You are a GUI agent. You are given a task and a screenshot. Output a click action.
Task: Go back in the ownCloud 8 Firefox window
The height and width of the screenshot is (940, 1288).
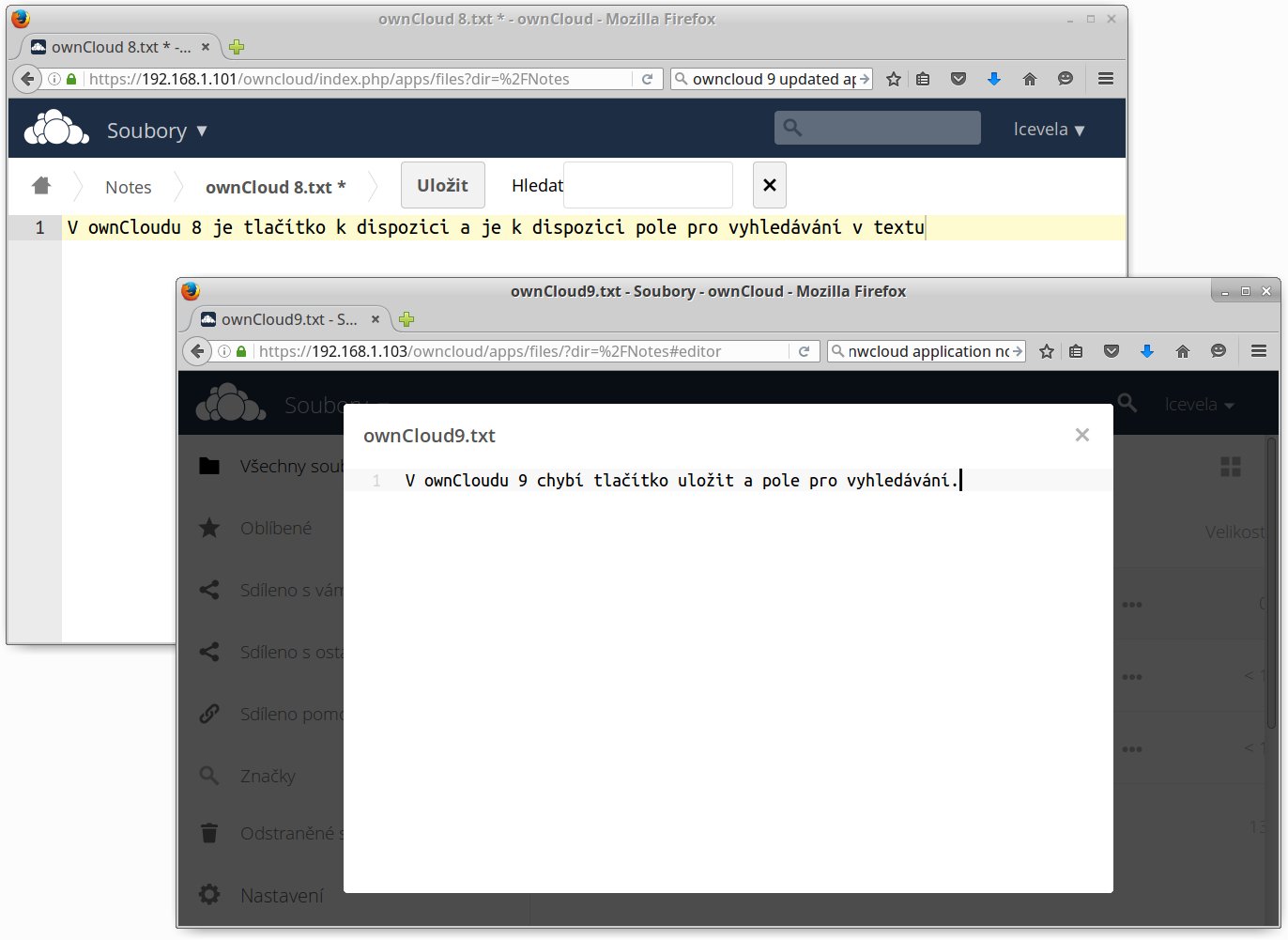[26, 79]
